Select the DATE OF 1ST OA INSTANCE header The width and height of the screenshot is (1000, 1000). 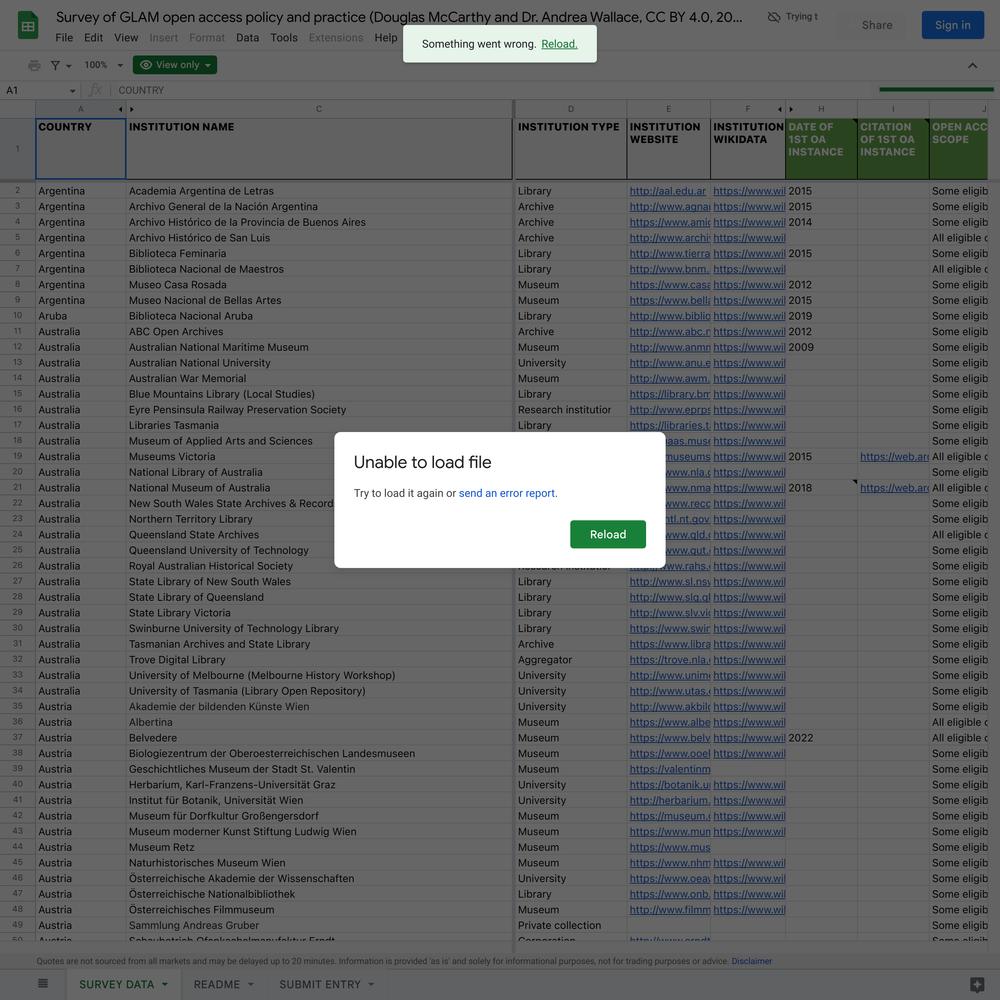click(821, 149)
